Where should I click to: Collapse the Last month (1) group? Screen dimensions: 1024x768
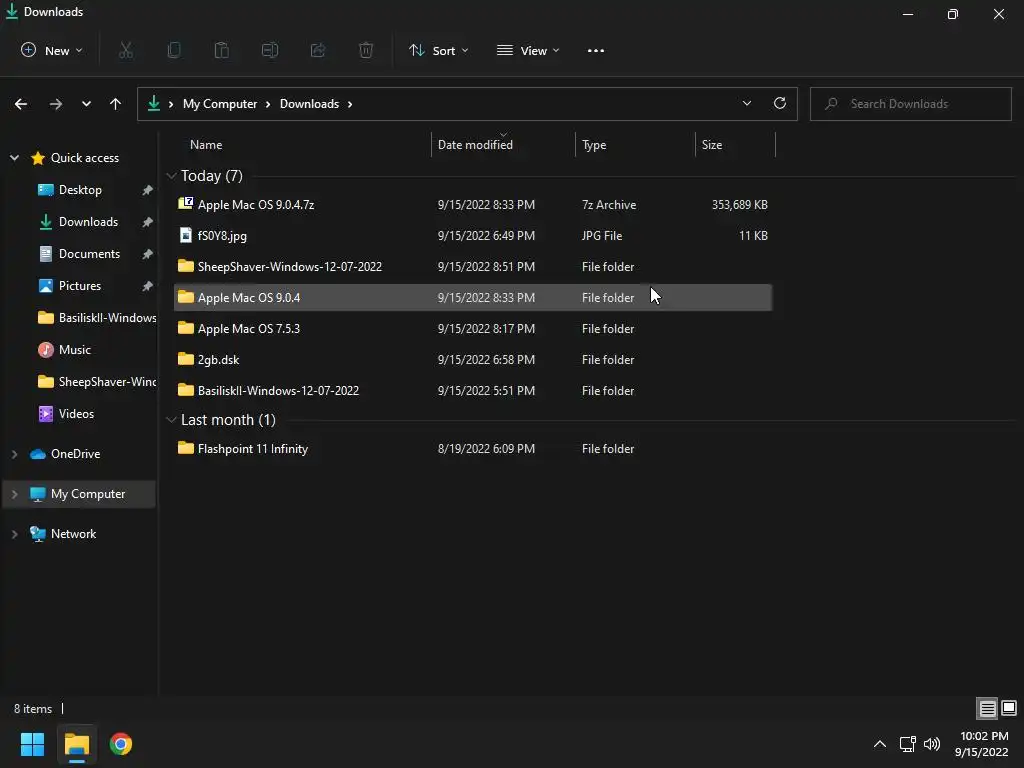[x=172, y=420]
